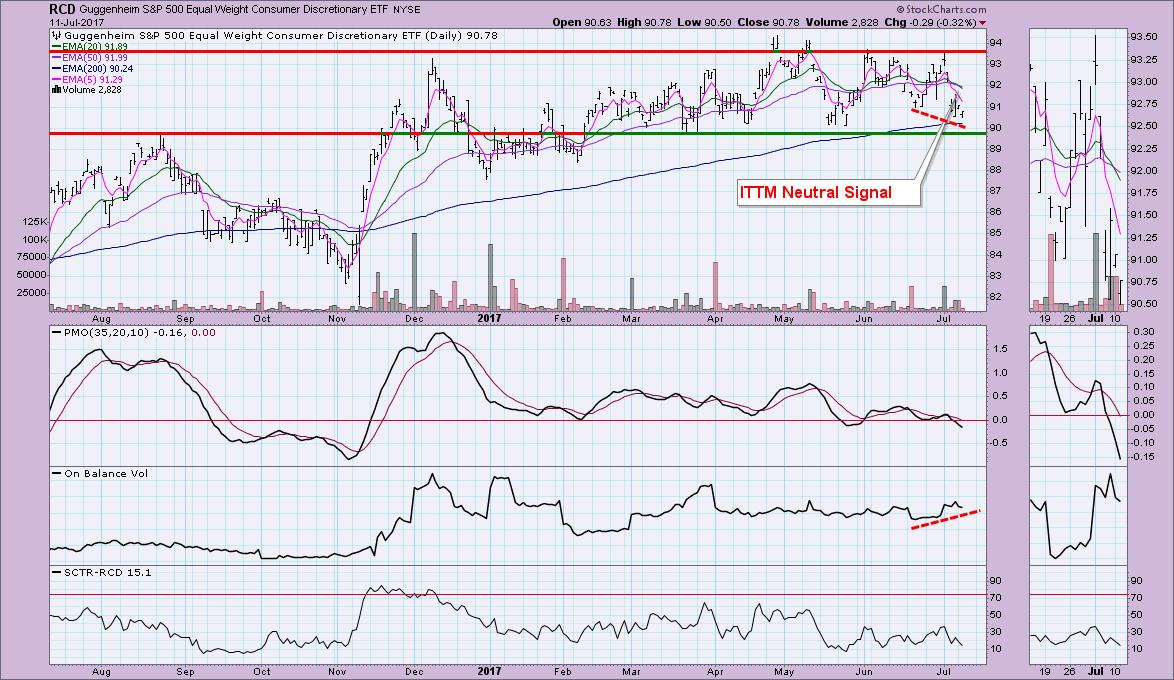Click the EMA(200) 90.24 legend entry
Screen dimensions: 1174x680
click(92, 68)
